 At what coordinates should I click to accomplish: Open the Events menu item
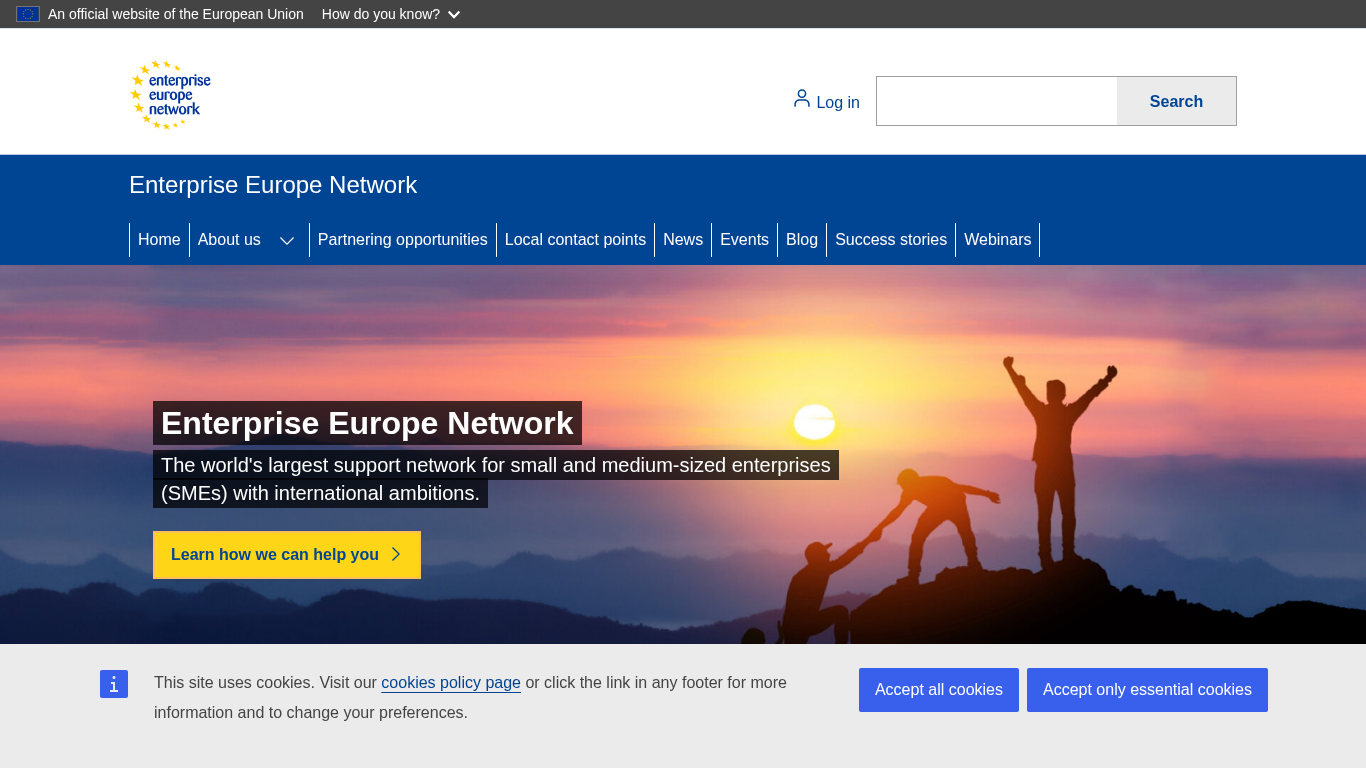[x=744, y=240]
